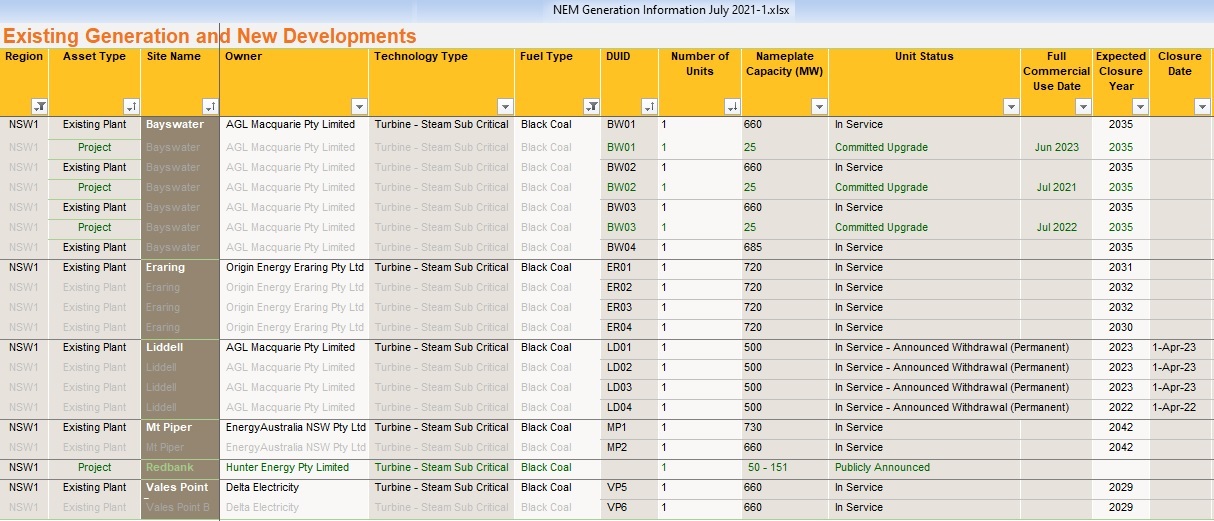Select nameplate capacity cell '685'
This screenshot has height=521, width=1214.
tap(785, 247)
